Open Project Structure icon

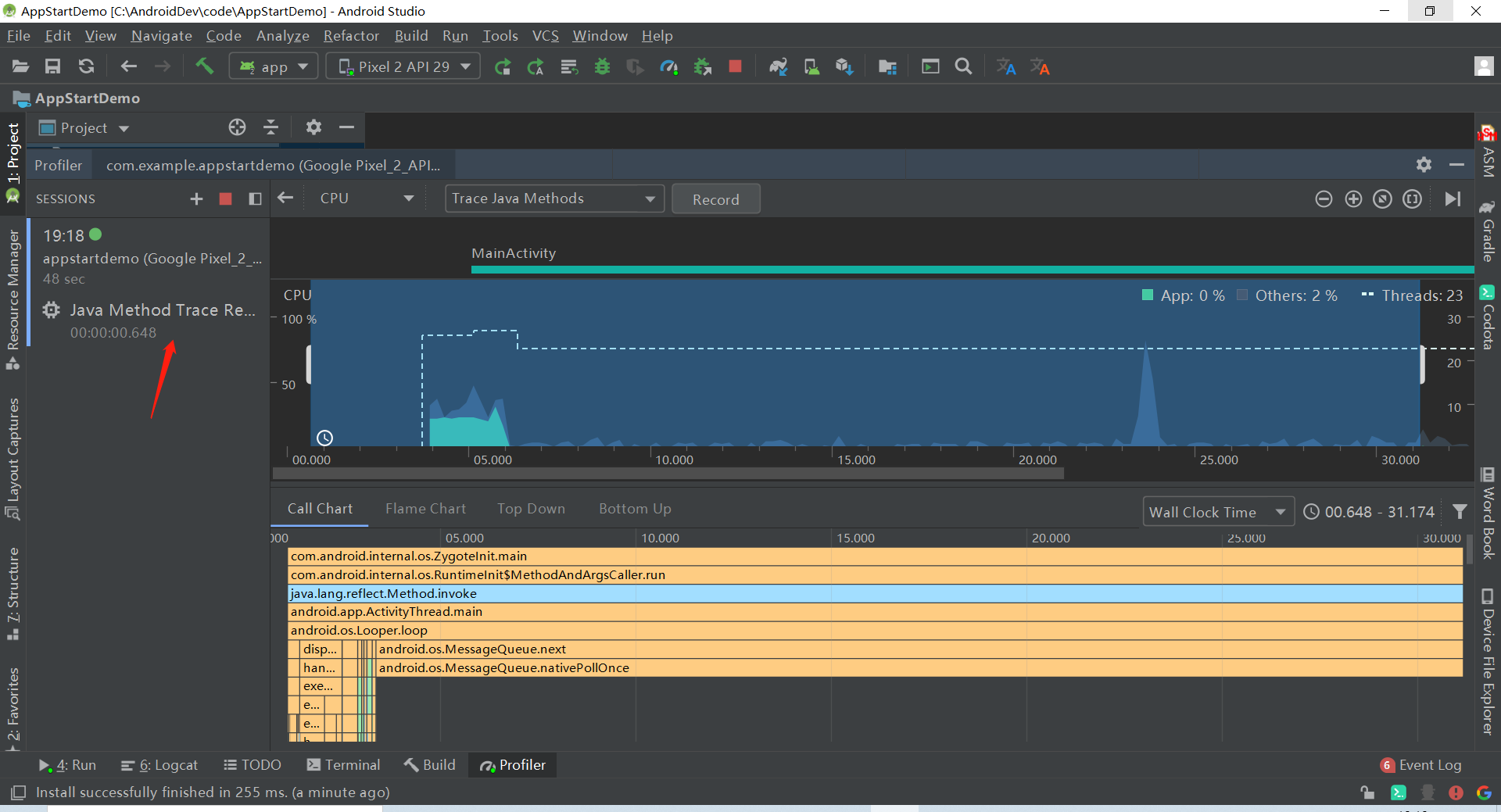pos(887,67)
